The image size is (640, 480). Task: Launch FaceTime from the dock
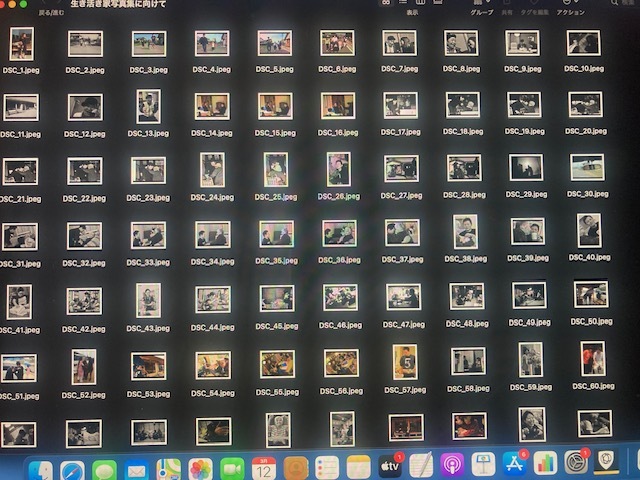tap(233, 469)
